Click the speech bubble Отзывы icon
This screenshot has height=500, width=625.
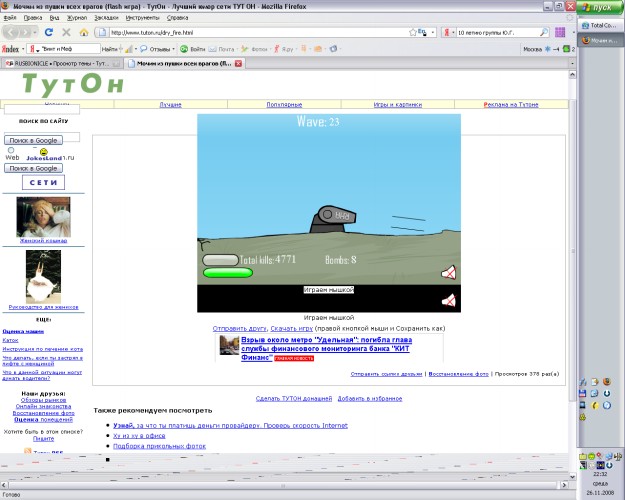(x=143, y=49)
